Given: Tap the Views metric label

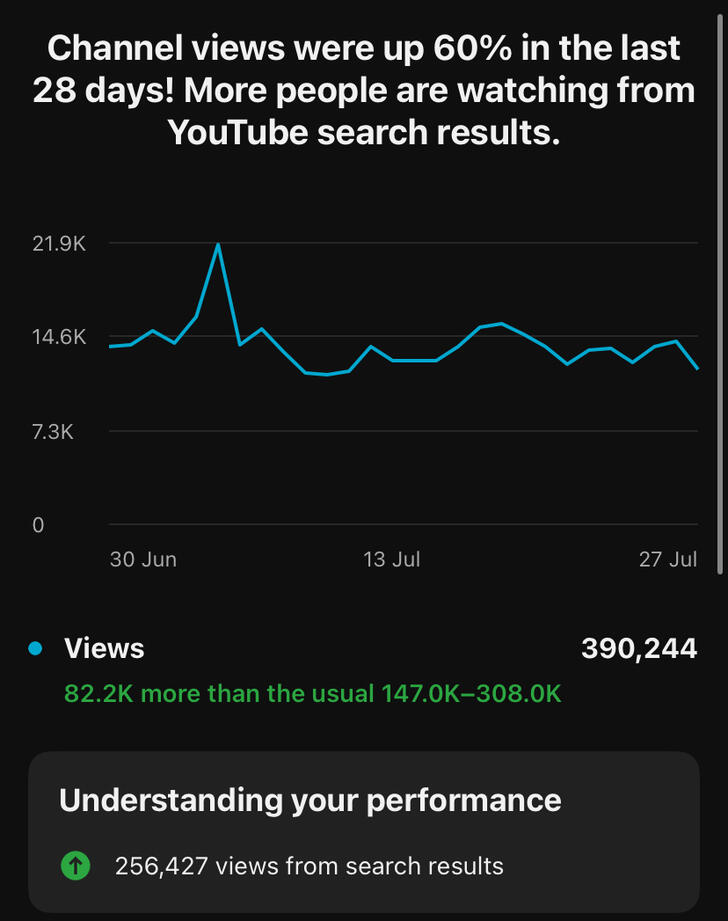Looking at the screenshot, I should pos(104,648).
